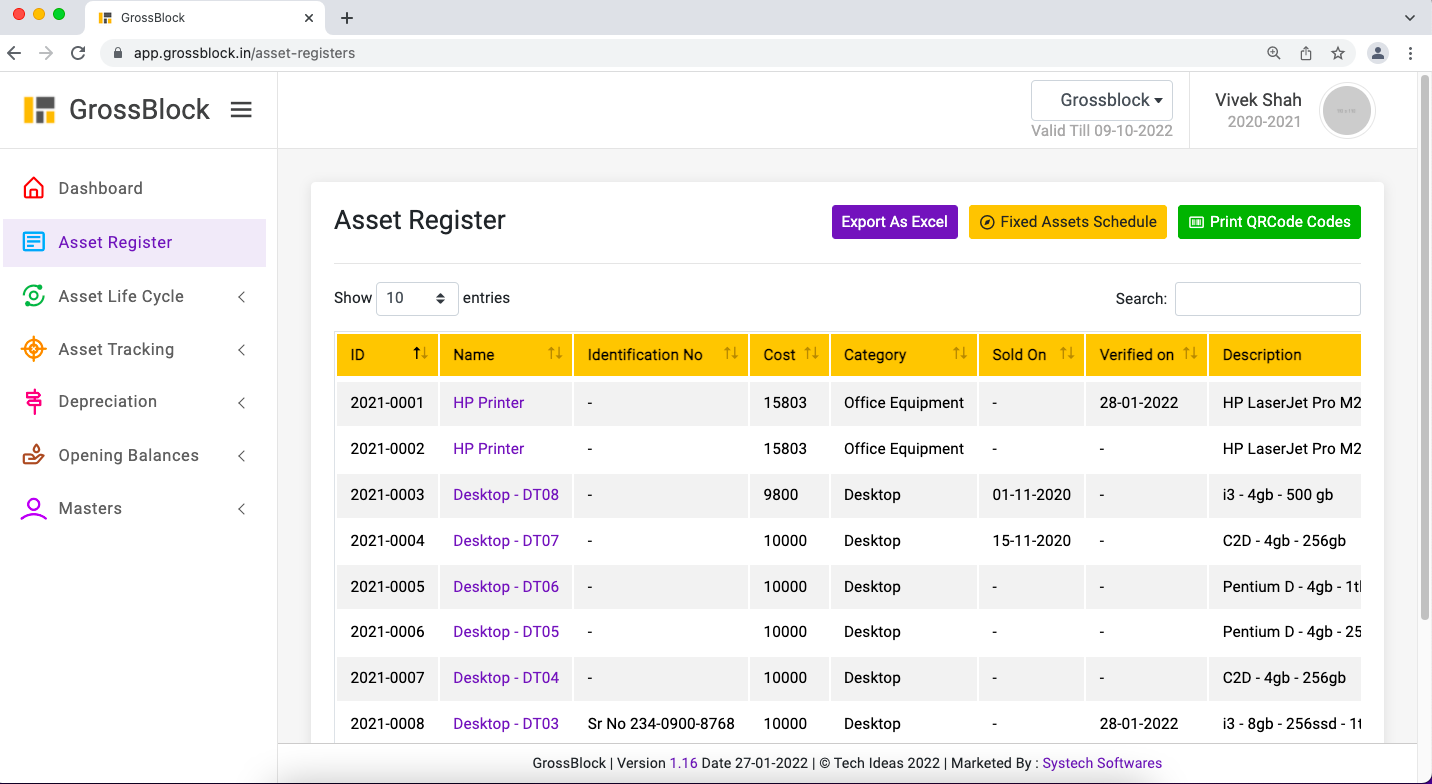Click the Depreciation signpost icon

coord(33,402)
